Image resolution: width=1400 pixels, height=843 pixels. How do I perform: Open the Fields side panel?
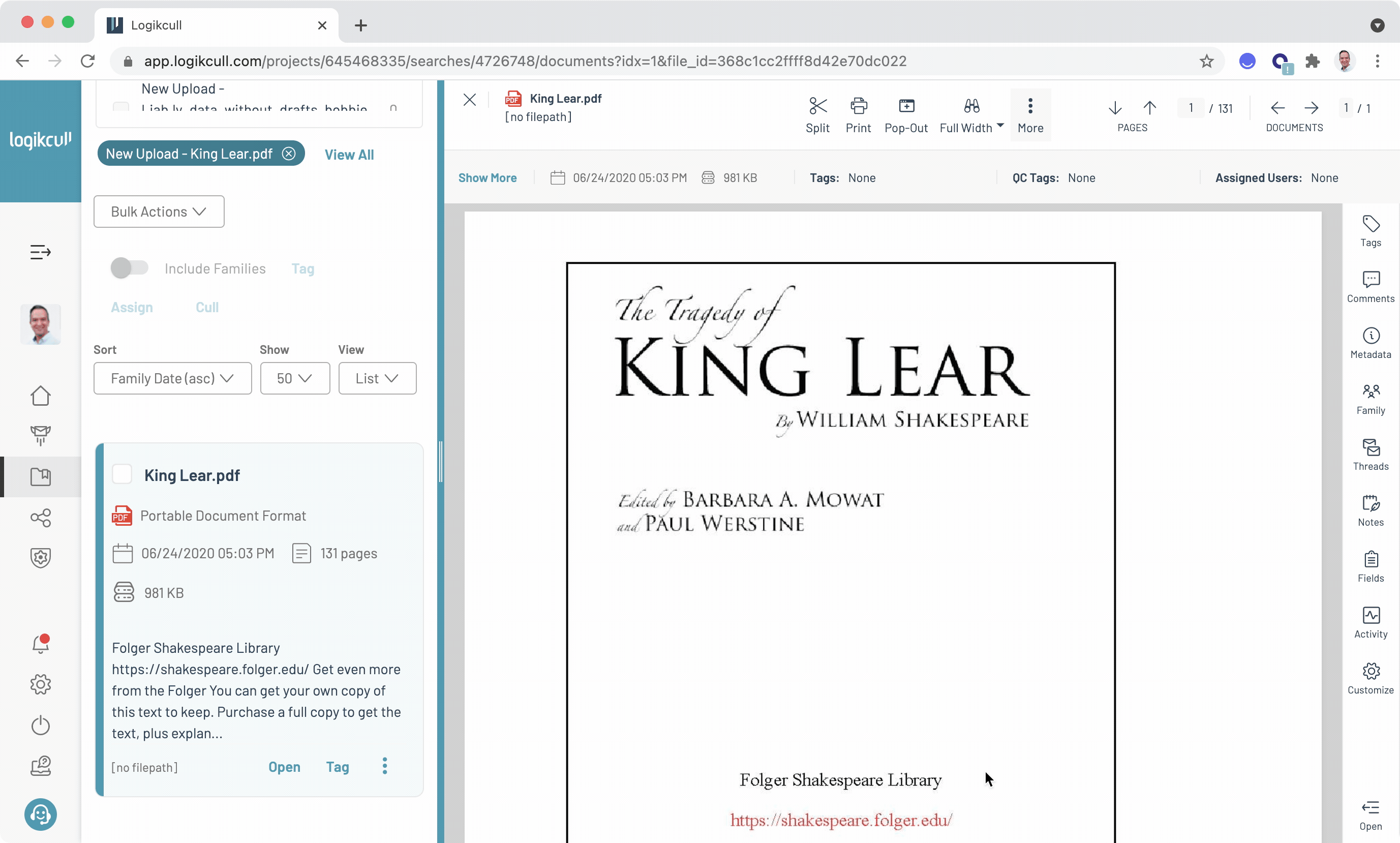1371,567
